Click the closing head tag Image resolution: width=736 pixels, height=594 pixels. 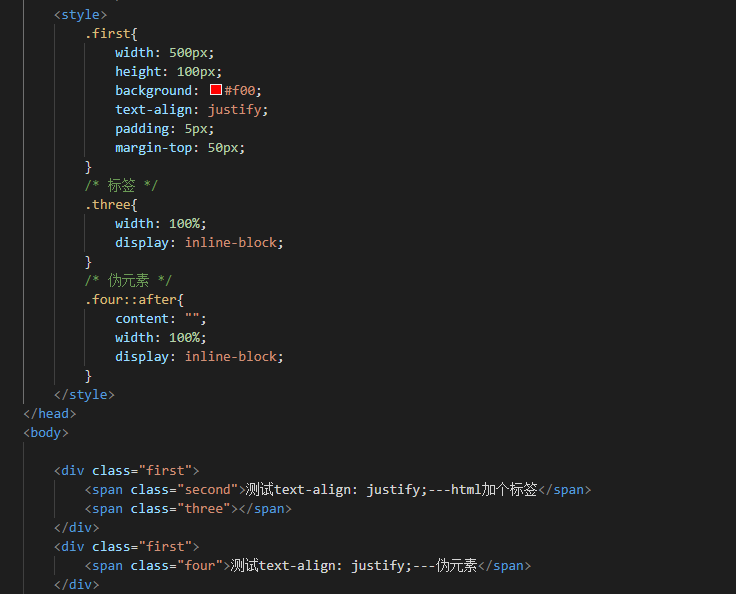(x=50, y=414)
